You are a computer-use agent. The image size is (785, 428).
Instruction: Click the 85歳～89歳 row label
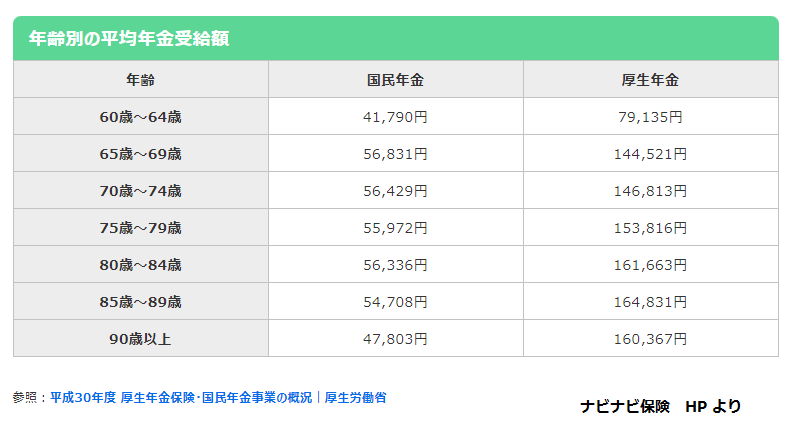141,302
